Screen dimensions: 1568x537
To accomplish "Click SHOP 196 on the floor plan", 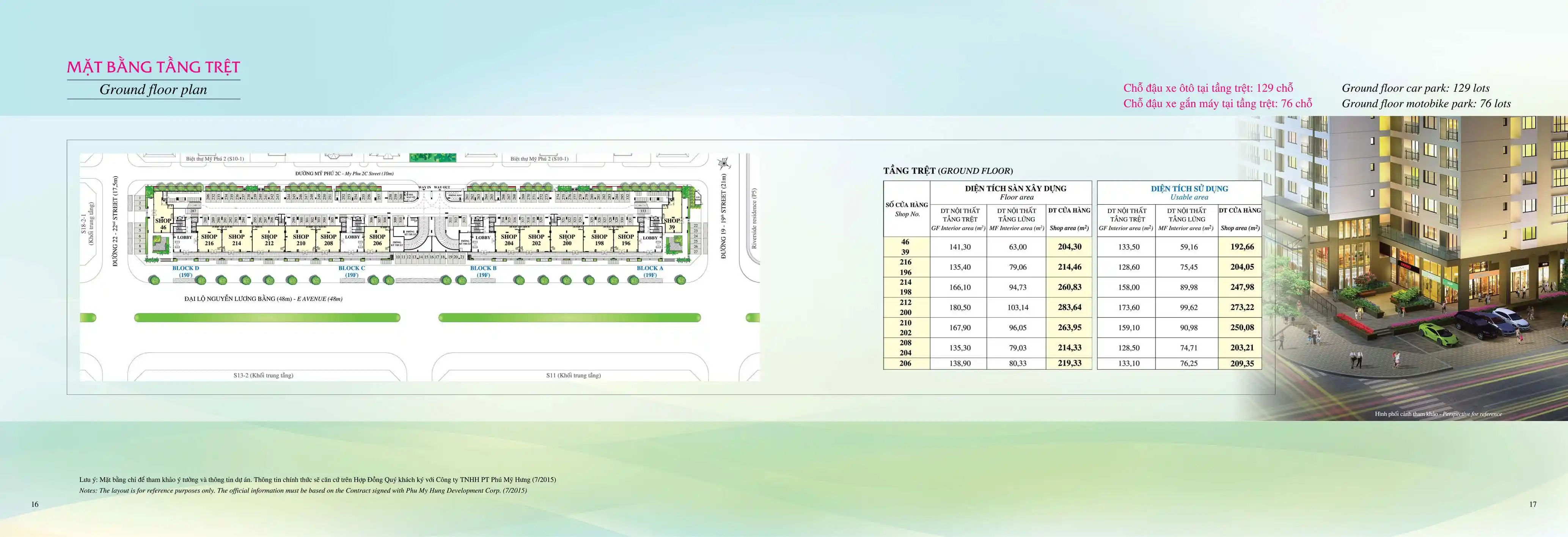I will (626, 240).
